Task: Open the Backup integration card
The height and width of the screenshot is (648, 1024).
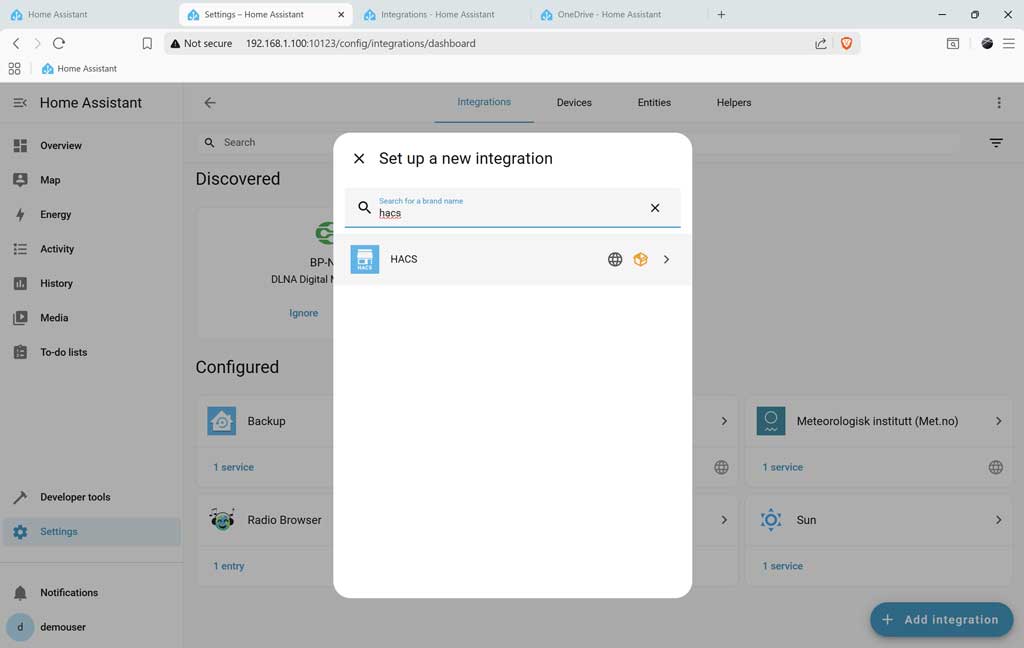Action: coord(266,421)
